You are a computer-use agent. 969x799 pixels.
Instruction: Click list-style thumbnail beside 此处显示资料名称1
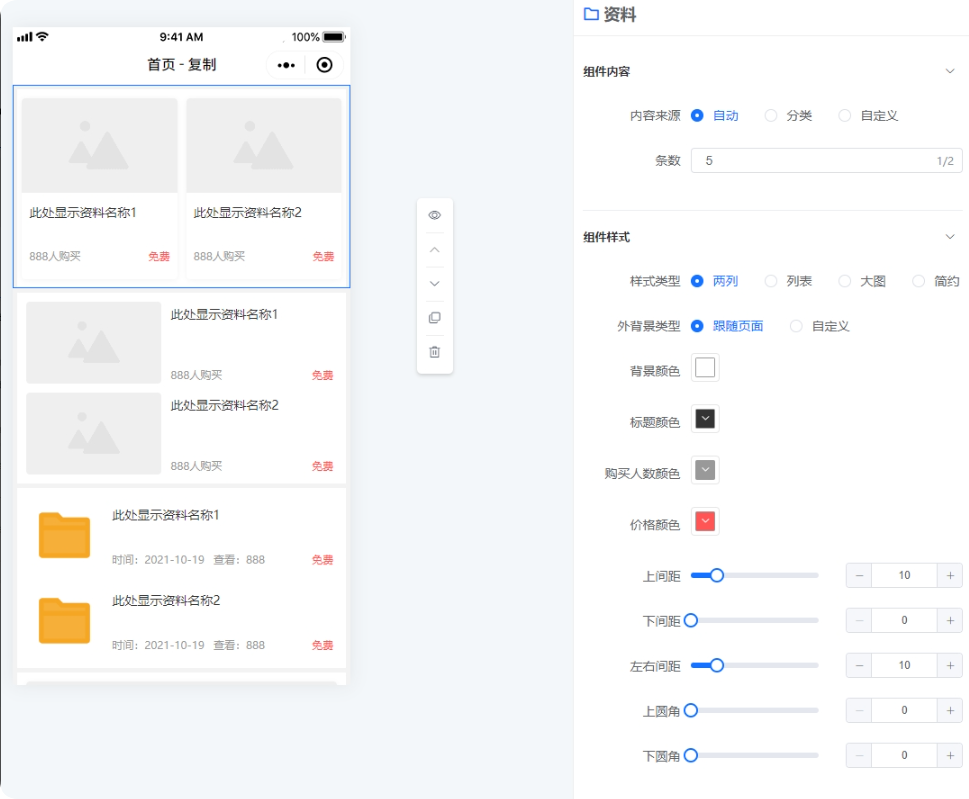click(x=93, y=342)
